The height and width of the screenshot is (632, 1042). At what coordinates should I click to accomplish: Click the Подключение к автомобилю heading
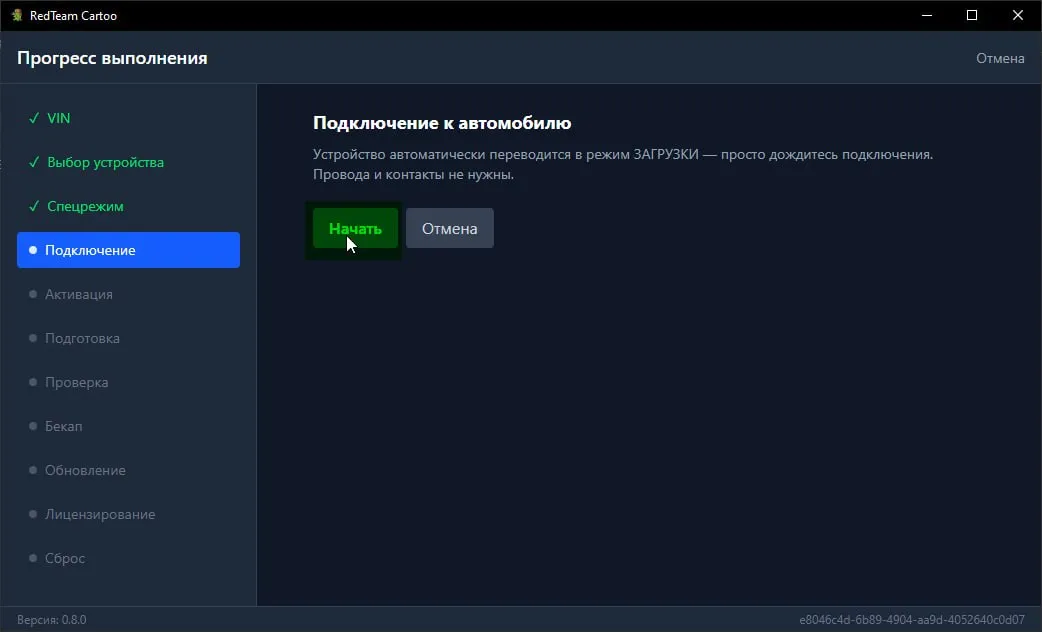tap(442, 123)
